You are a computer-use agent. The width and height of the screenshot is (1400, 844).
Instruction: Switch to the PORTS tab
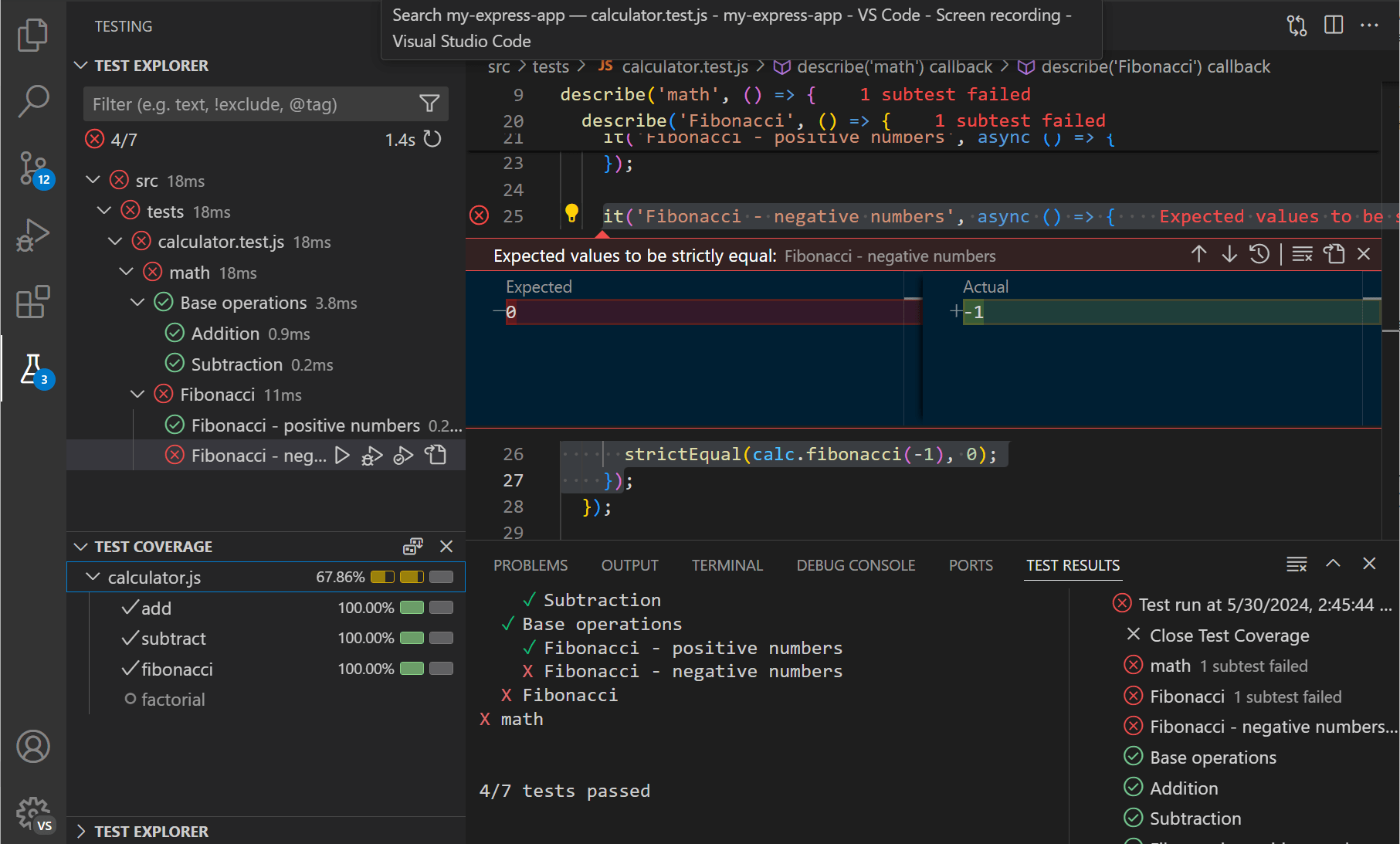point(971,565)
